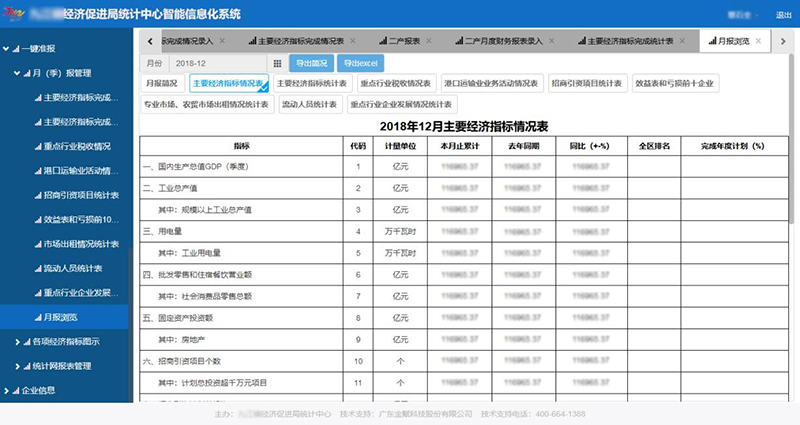Viewport: 800px width, 425px height.
Task: Close the 二产报表 tab
Action: pyautogui.click(x=429, y=41)
